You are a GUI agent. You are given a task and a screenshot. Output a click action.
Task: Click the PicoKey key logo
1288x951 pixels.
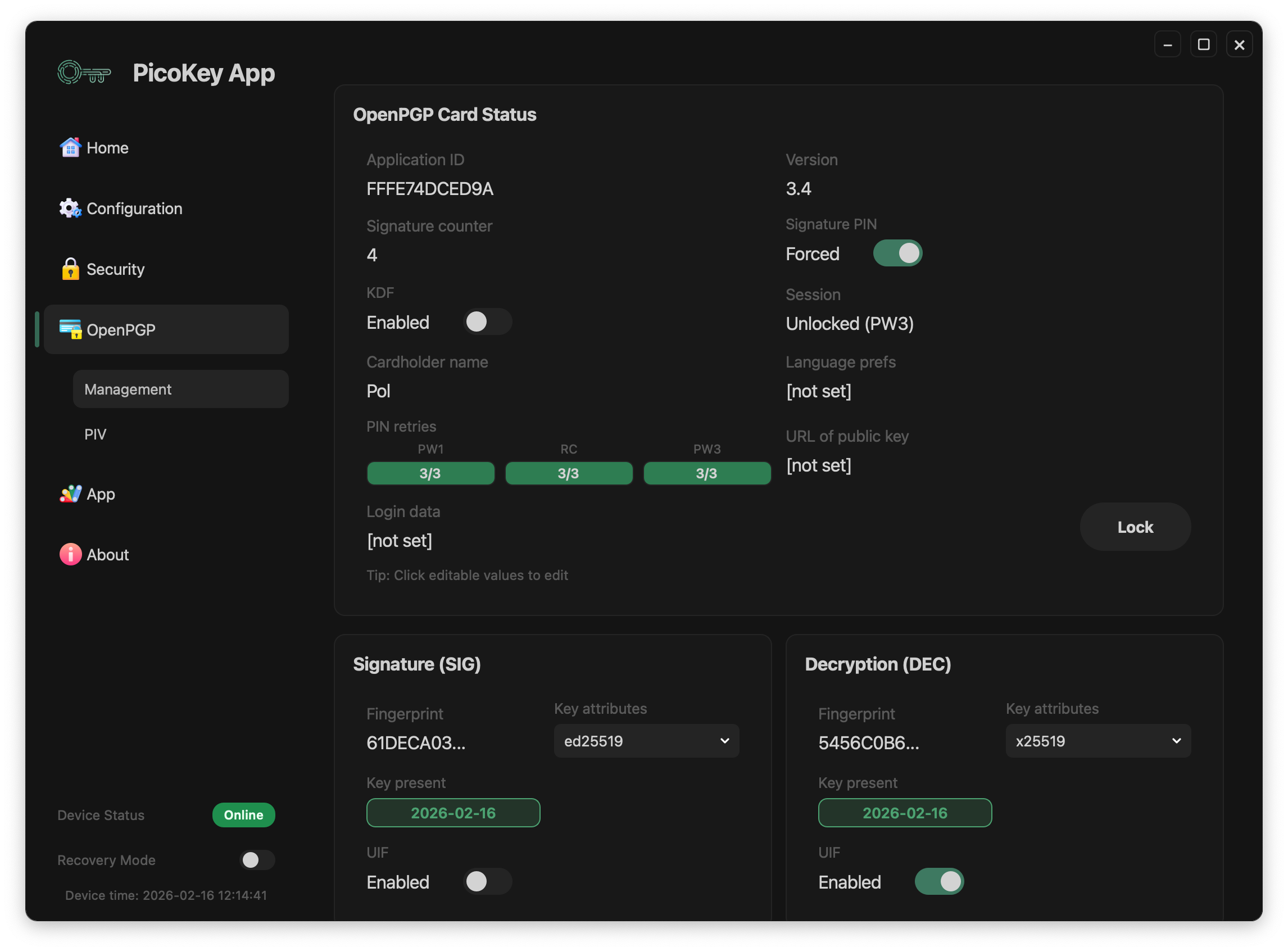[x=84, y=73]
